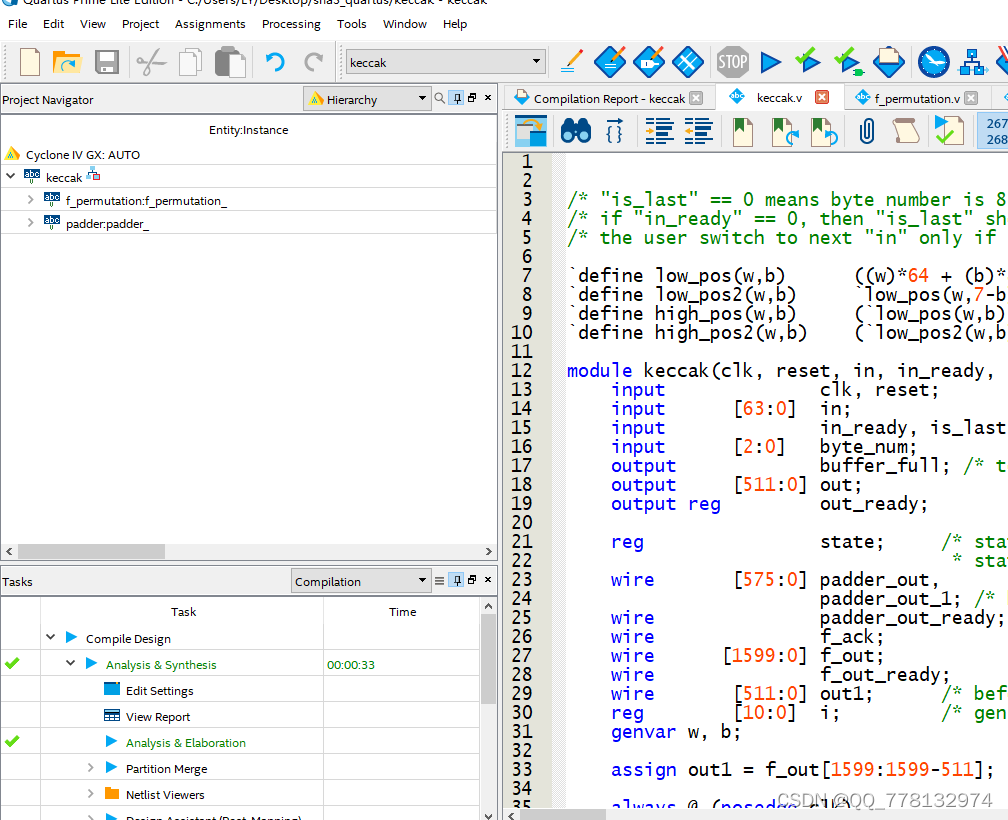Stop processing with the STOP button

click(x=732, y=62)
